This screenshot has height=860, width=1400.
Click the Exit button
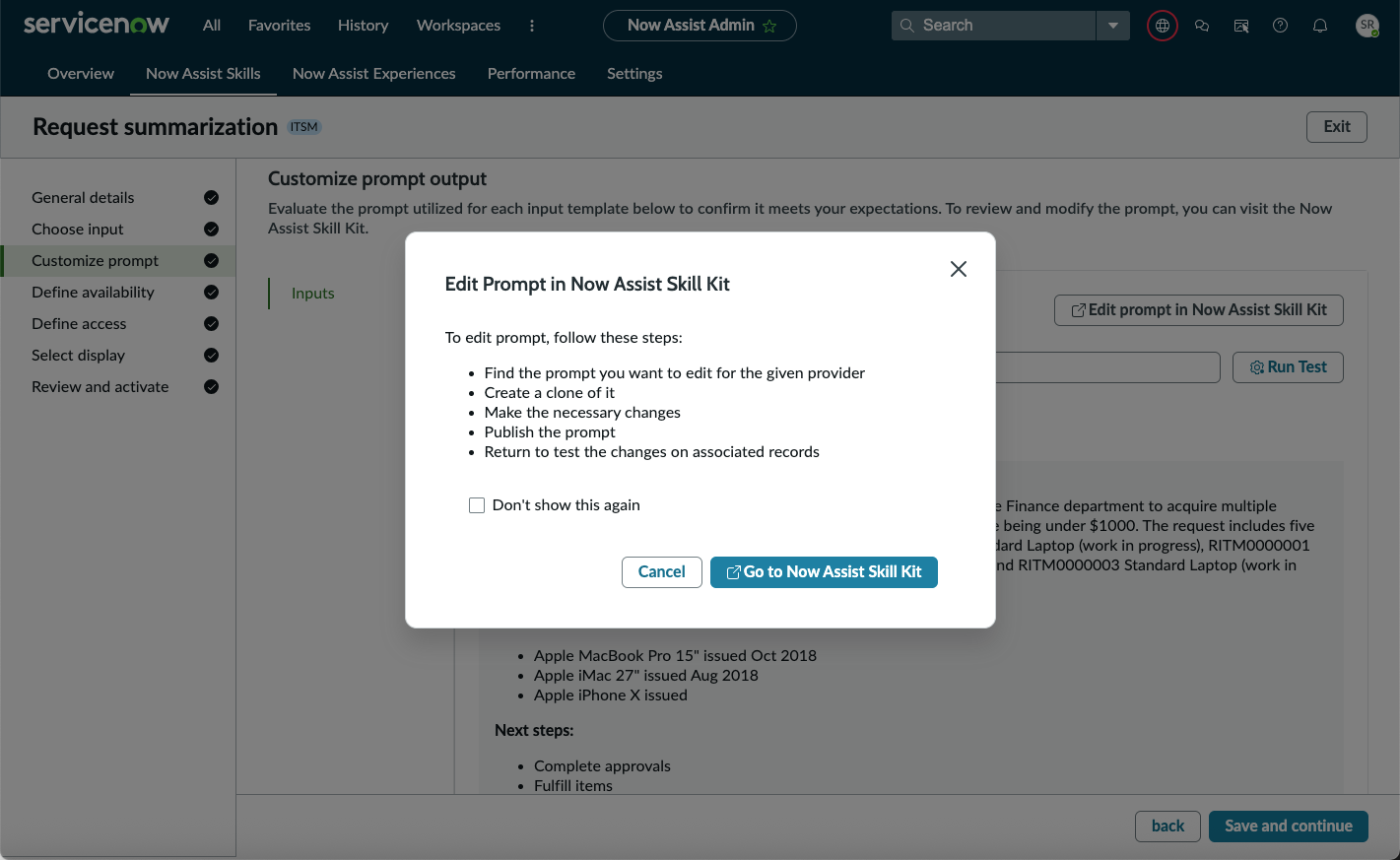tap(1337, 127)
